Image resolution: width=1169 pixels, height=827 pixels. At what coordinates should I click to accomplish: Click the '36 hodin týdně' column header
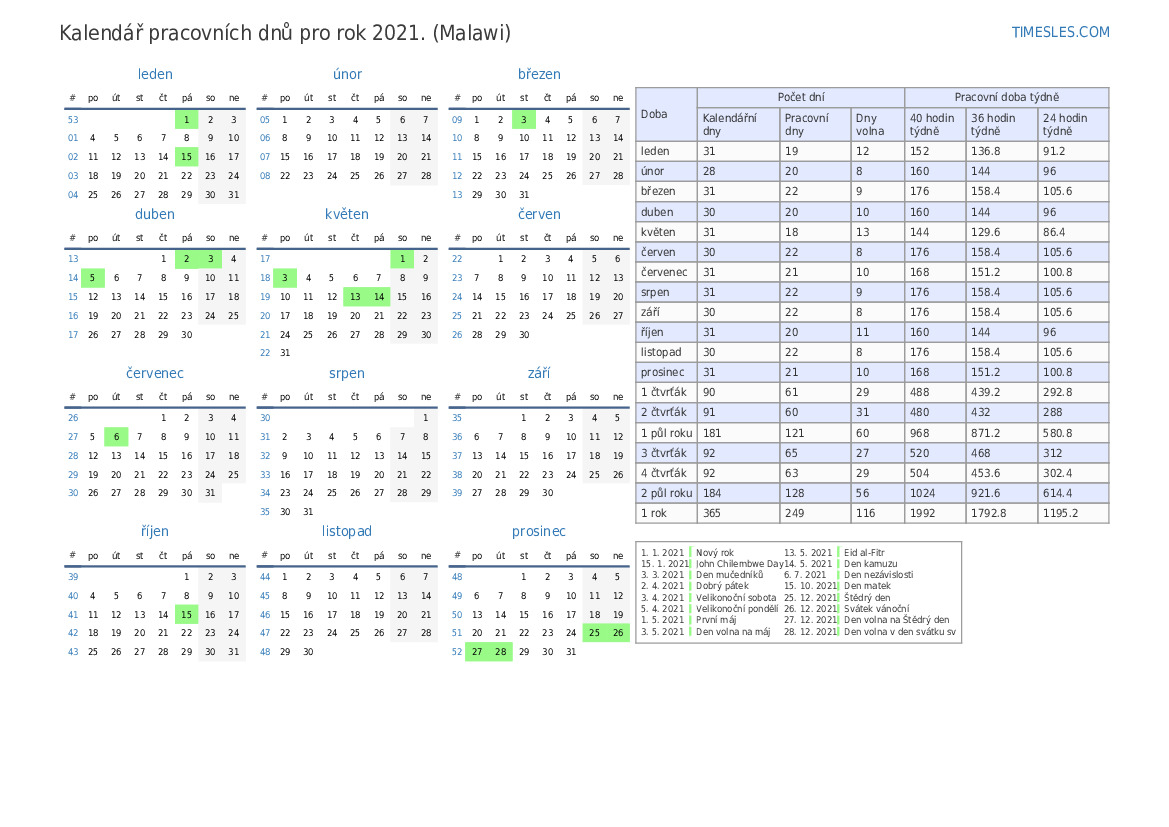[x=1002, y=124]
